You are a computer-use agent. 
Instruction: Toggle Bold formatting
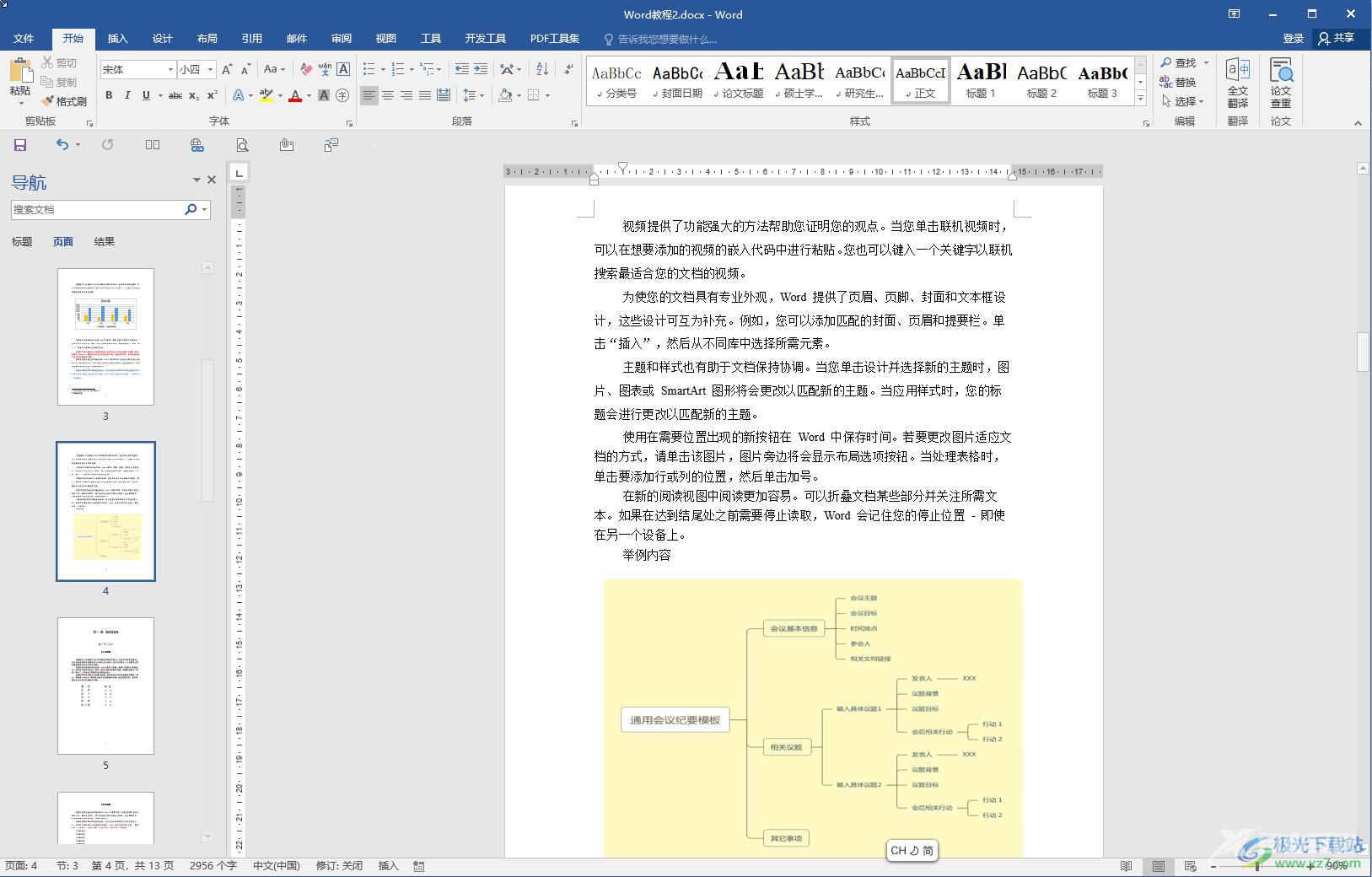coord(109,95)
